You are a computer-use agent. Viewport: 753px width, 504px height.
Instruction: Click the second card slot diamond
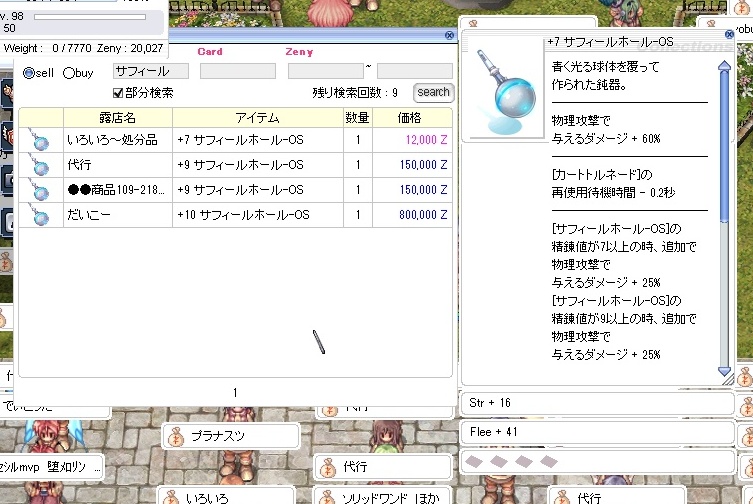point(499,462)
